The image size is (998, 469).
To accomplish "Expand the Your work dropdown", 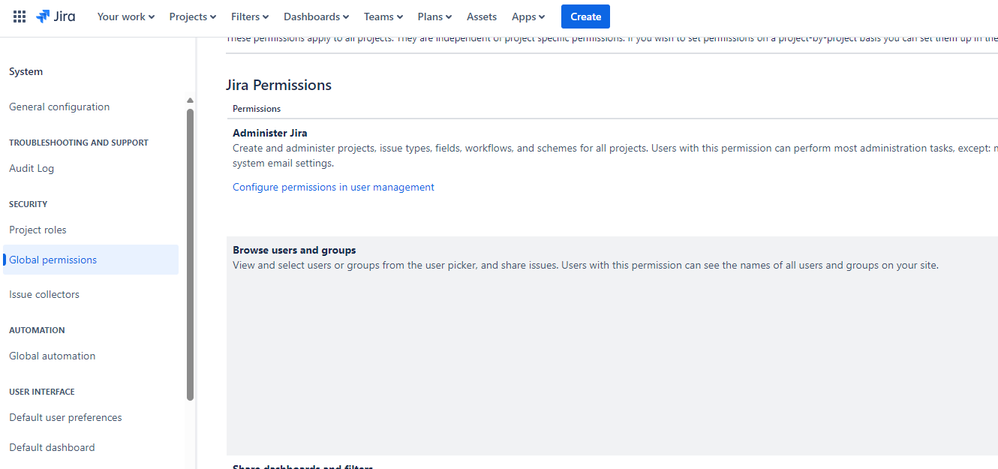I will point(125,17).
